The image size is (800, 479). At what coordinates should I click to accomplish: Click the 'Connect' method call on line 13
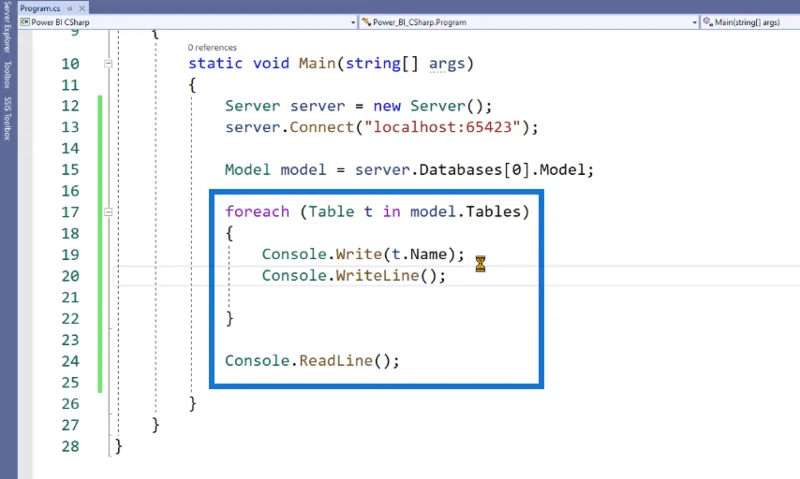tap(321, 127)
